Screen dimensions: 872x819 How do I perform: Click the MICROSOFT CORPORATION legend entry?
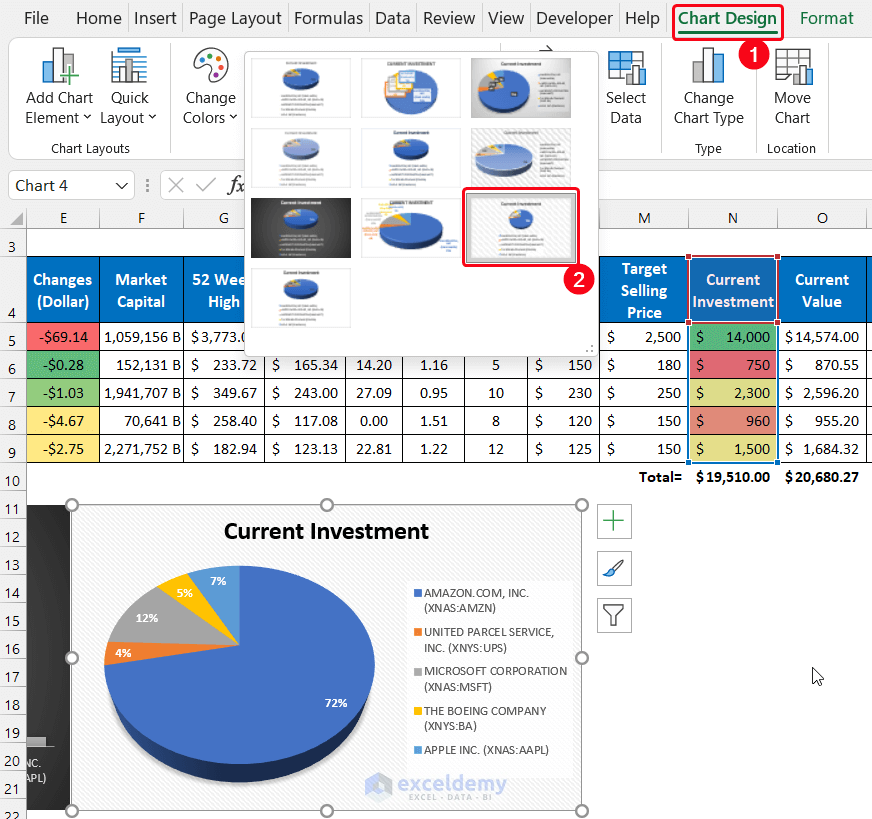490,679
